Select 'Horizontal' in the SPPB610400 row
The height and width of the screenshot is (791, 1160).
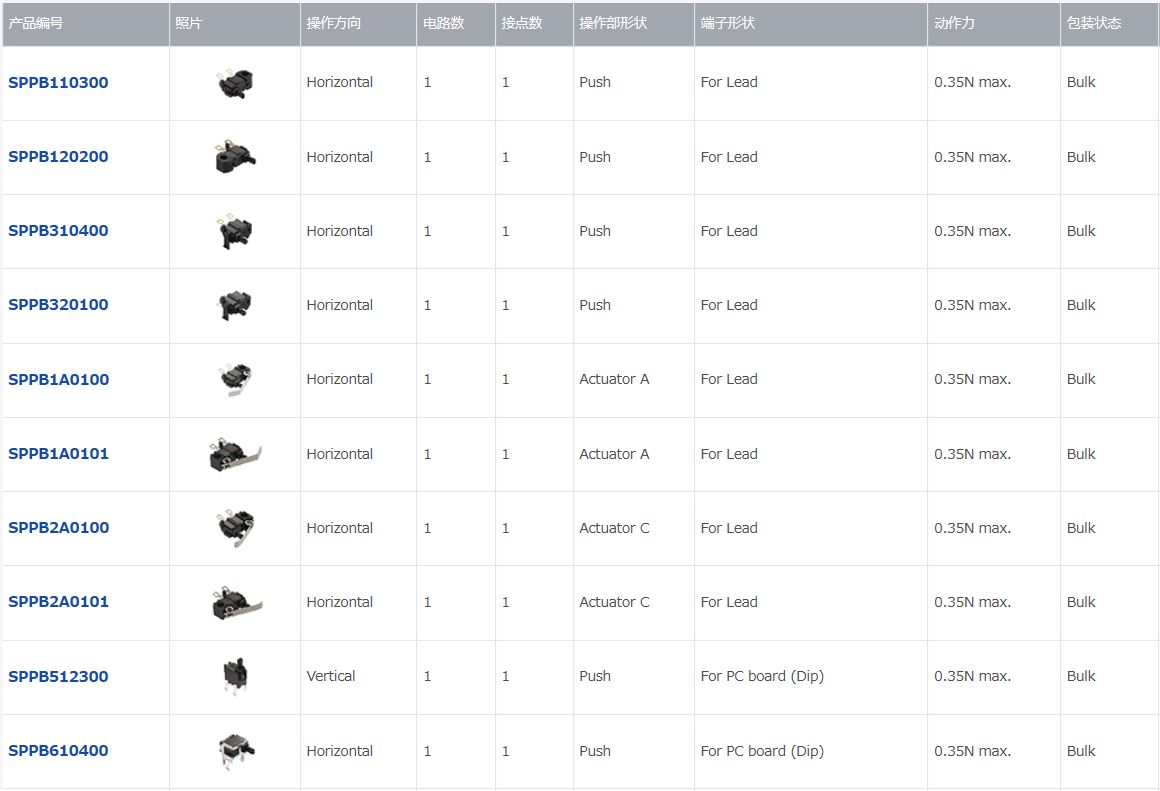(340, 751)
